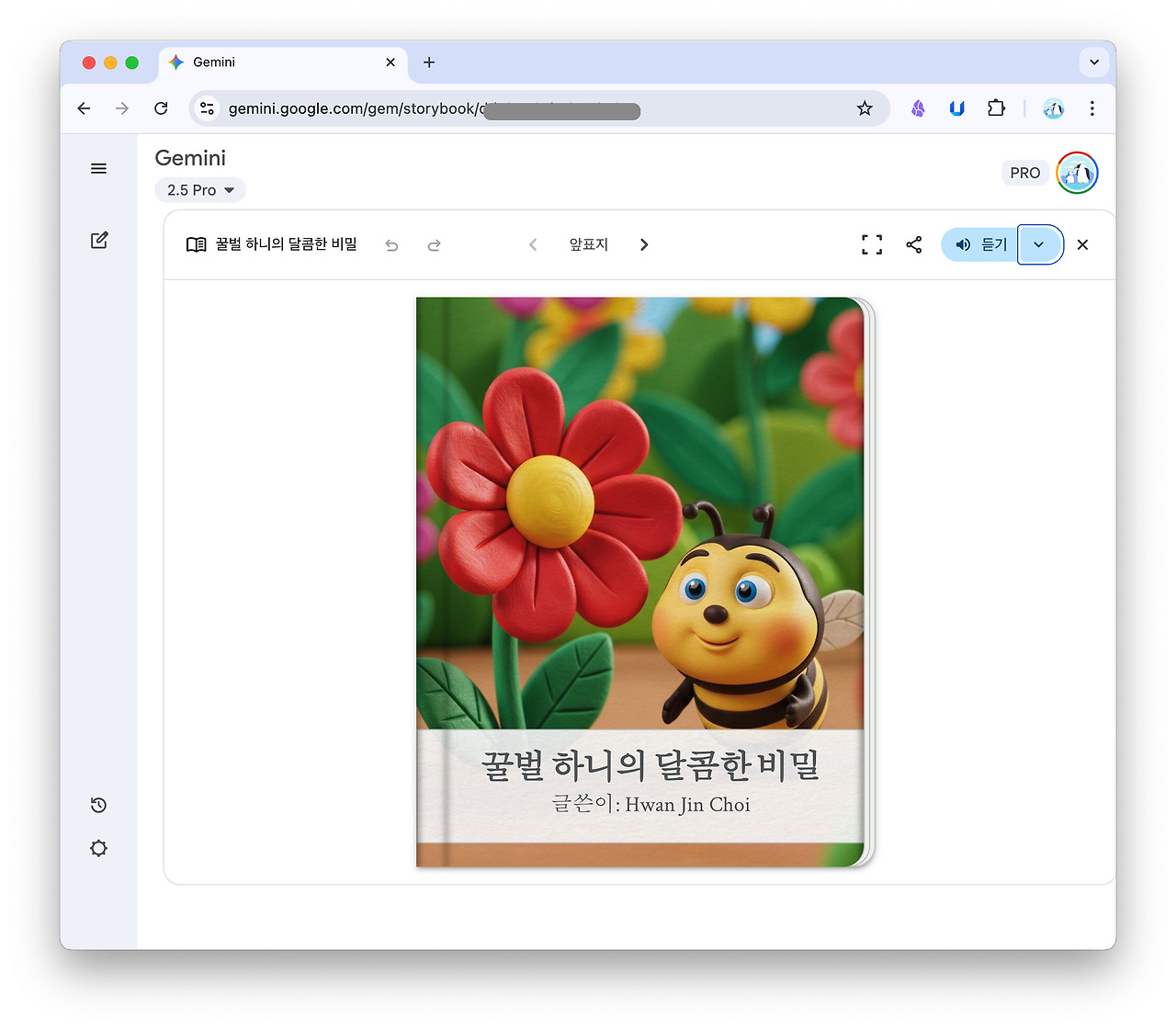Open settings gear in the sidebar
1176x1029 pixels.
click(98, 848)
